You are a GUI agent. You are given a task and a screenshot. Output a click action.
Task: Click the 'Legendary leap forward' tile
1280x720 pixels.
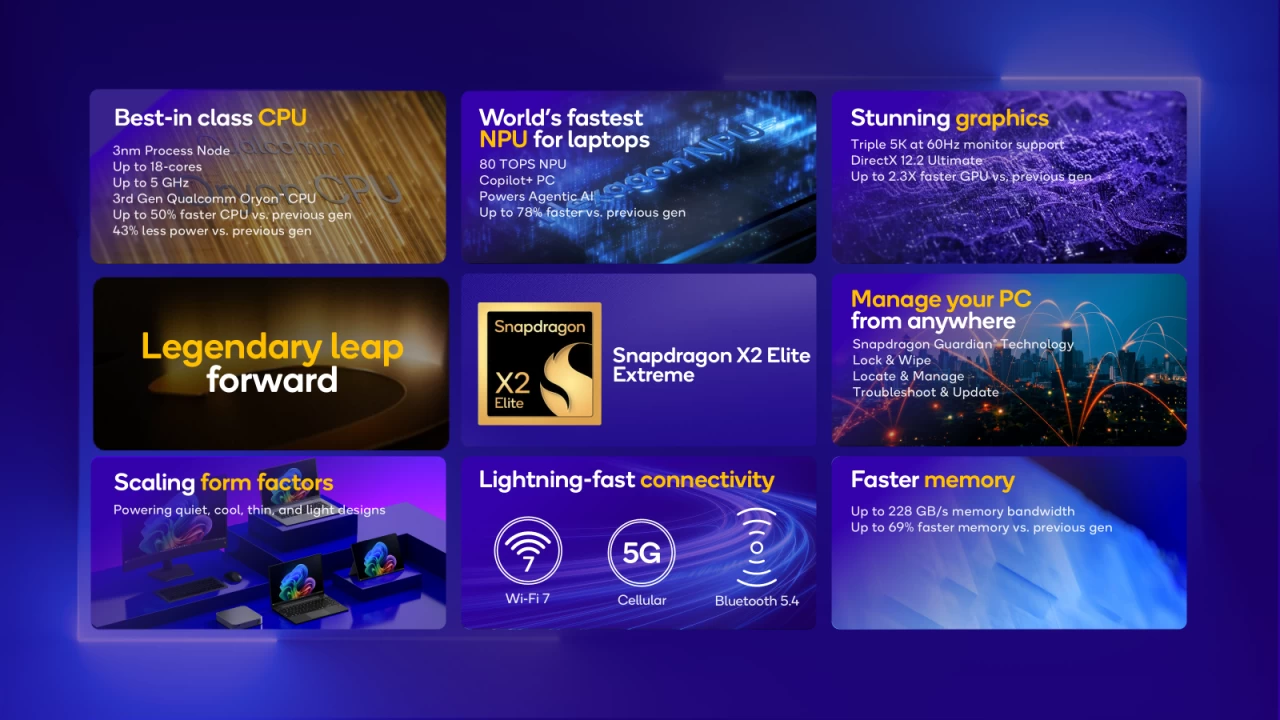tap(271, 363)
